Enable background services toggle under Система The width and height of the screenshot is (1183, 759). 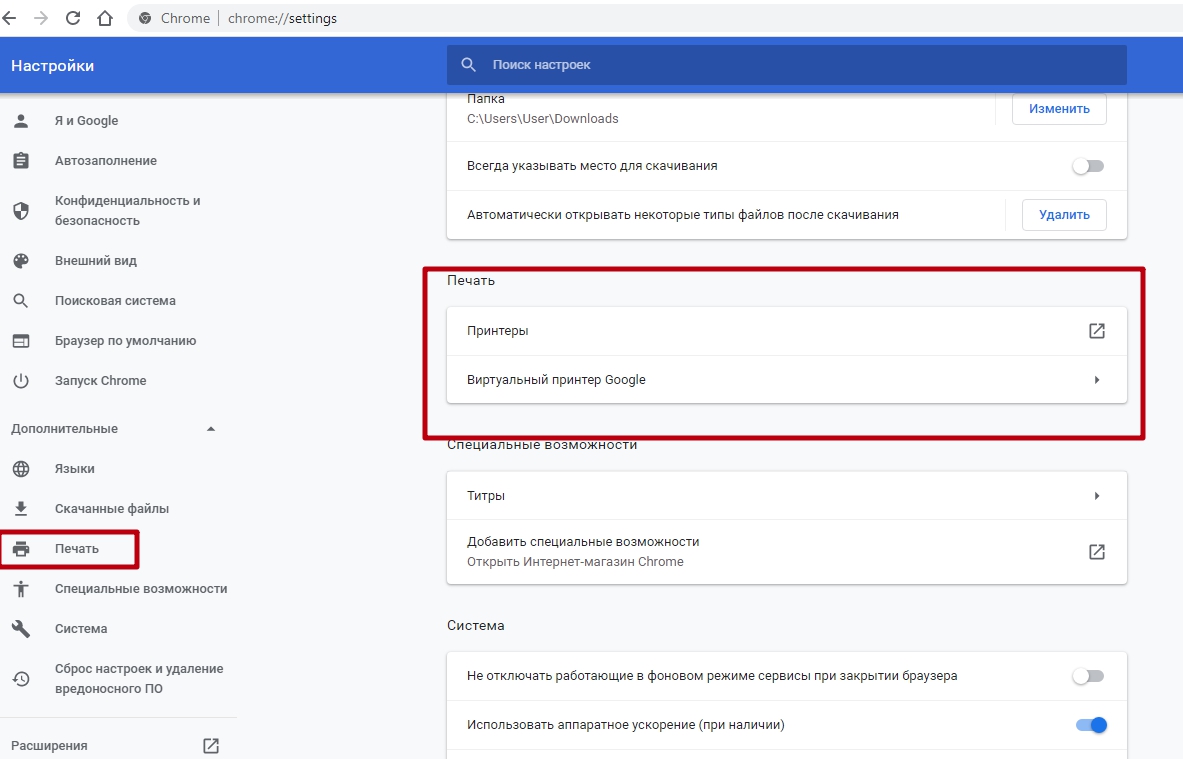coord(1088,676)
